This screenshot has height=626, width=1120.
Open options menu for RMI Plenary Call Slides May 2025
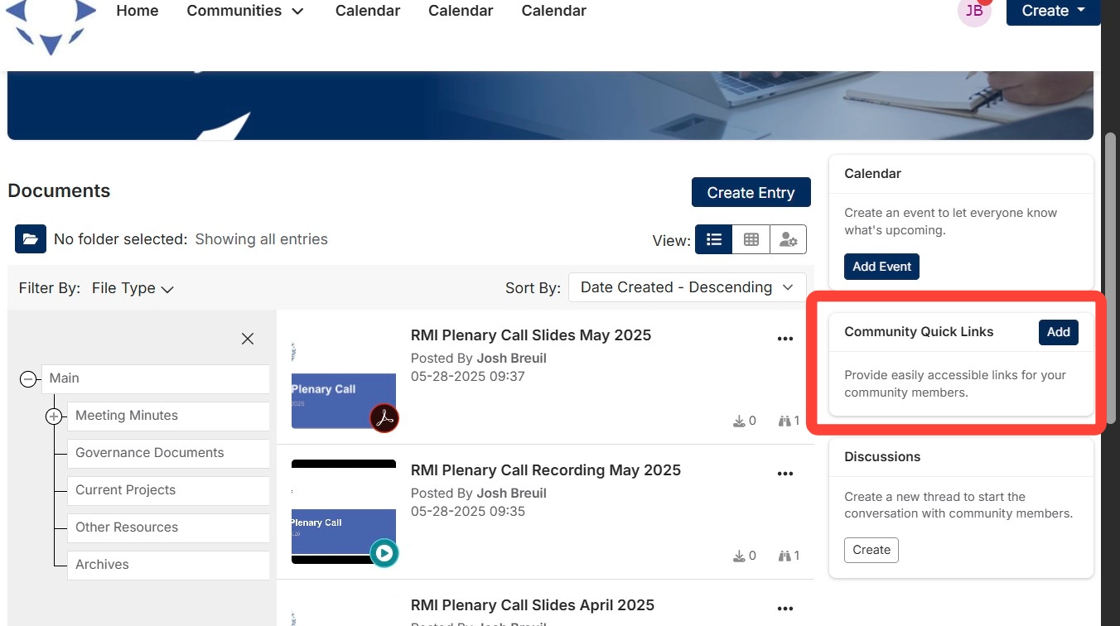click(785, 339)
